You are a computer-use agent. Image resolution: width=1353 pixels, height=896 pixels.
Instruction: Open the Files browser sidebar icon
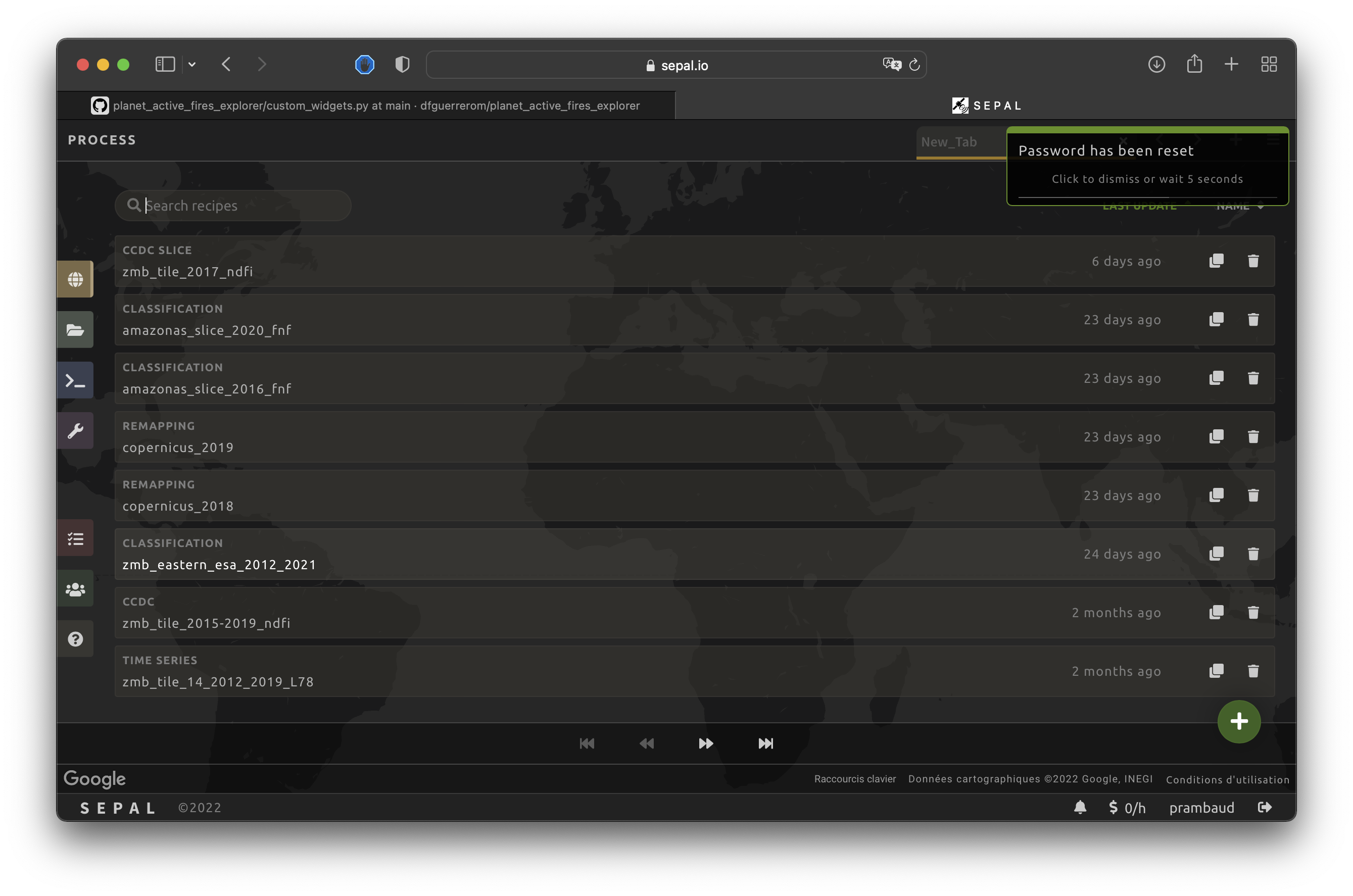[x=75, y=330]
